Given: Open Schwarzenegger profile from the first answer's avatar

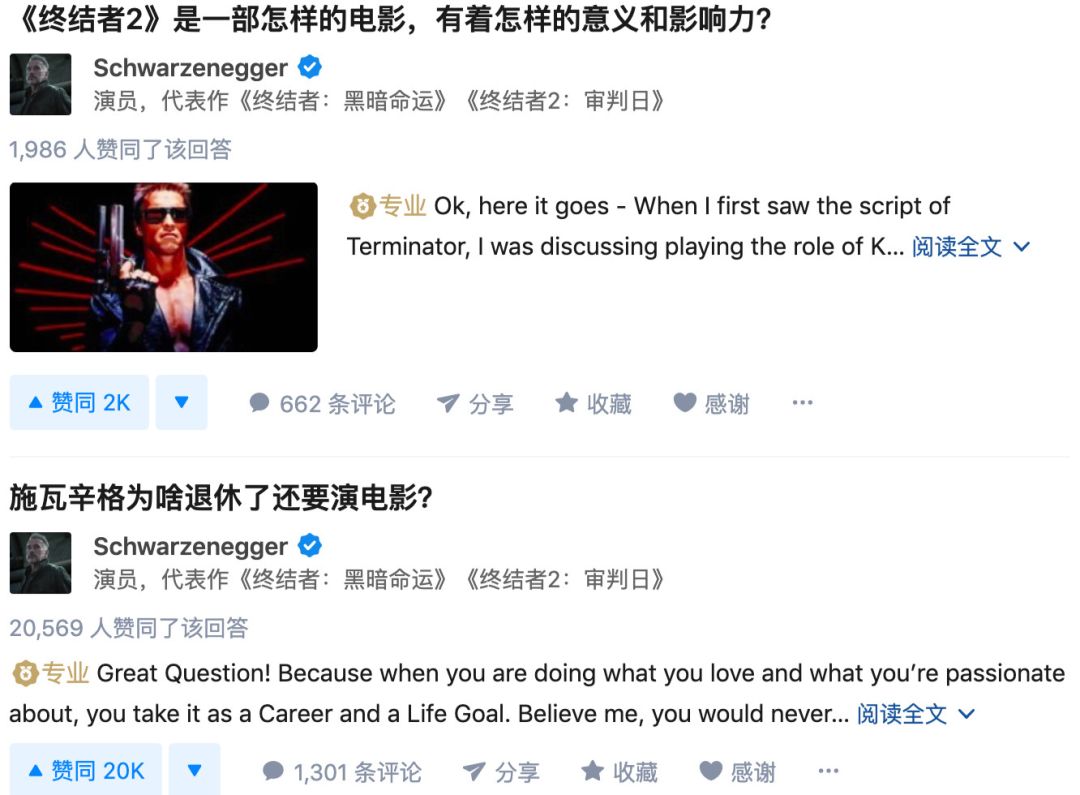Looking at the screenshot, I should pyautogui.click(x=41, y=84).
